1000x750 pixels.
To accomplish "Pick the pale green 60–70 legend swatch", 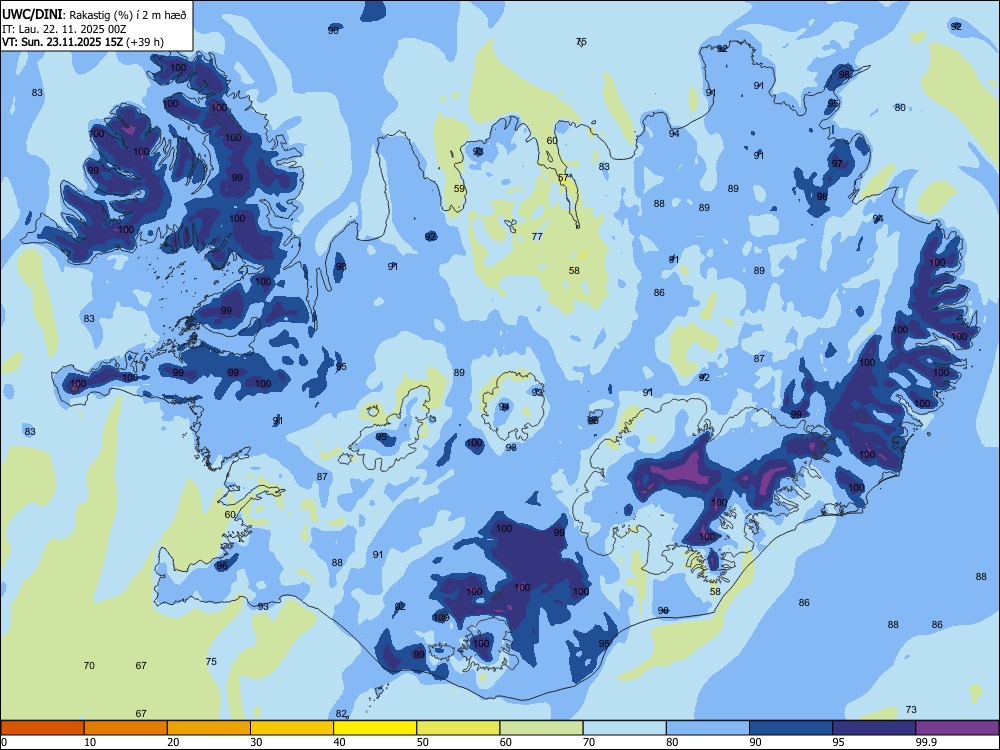I will 541,728.
